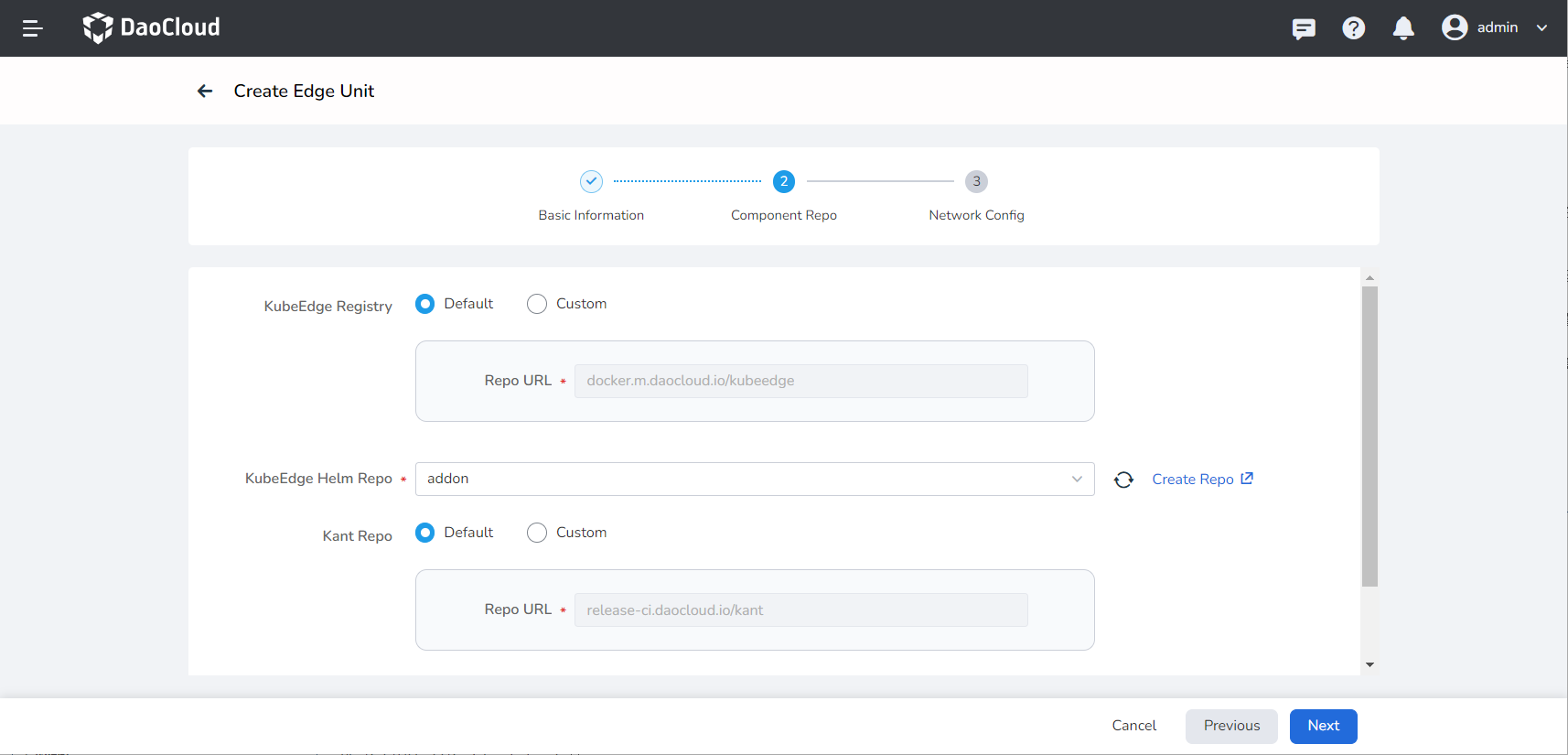Screen dimensions: 1568x755
Task: Click the Cancel button
Action: point(1134,726)
